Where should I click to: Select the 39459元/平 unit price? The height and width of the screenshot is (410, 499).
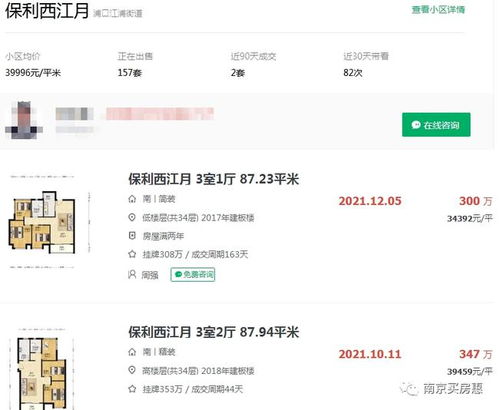pyautogui.click(x=470, y=371)
